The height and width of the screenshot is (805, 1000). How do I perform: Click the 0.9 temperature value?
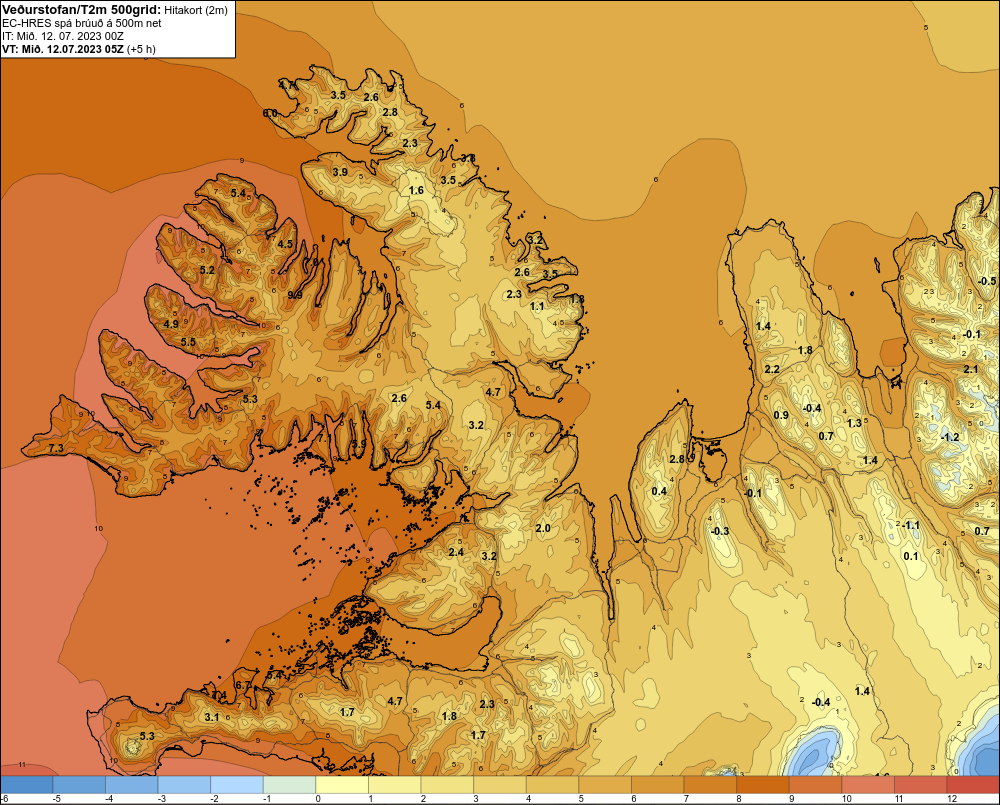(781, 415)
